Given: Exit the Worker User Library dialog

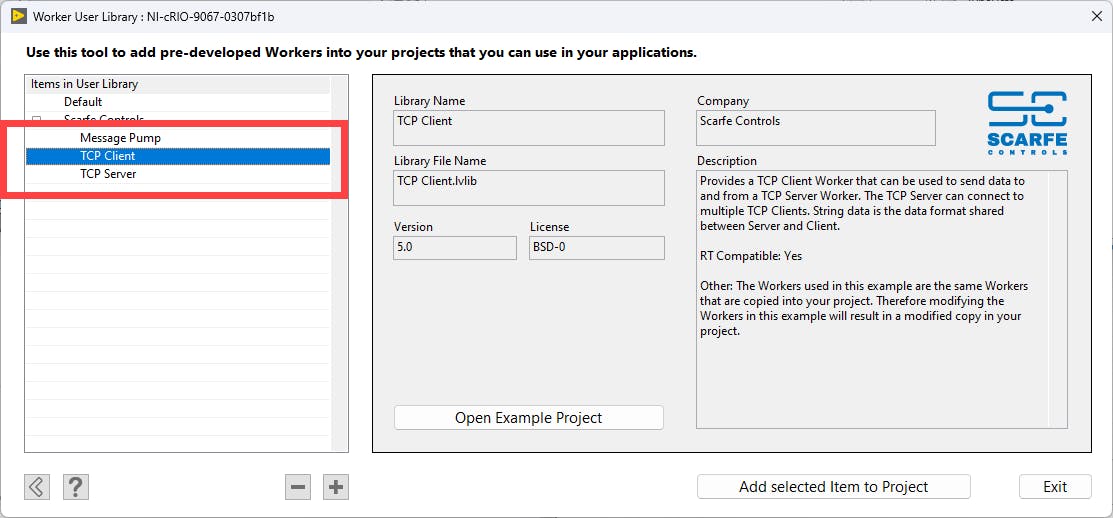Looking at the screenshot, I should [1055, 487].
